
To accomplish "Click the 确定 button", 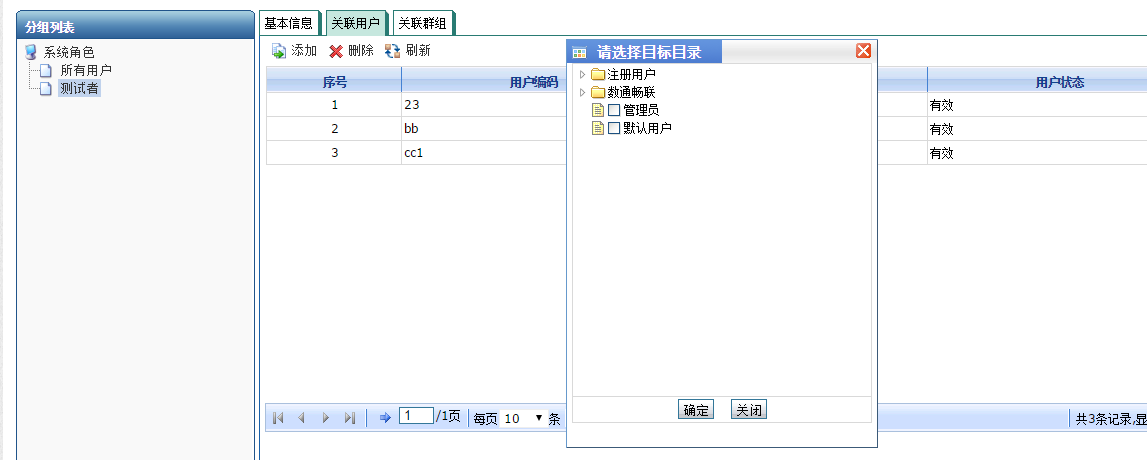I will pos(696,410).
